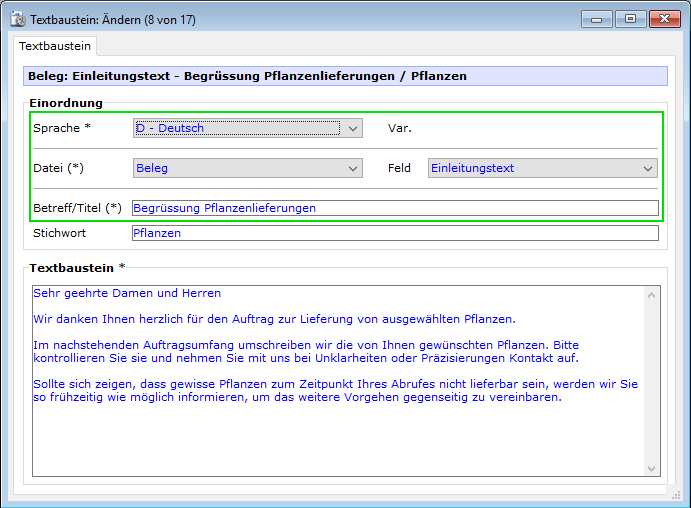691x508 pixels.
Task: Maximize the Textbaustein window
Action: click(628, 18)
